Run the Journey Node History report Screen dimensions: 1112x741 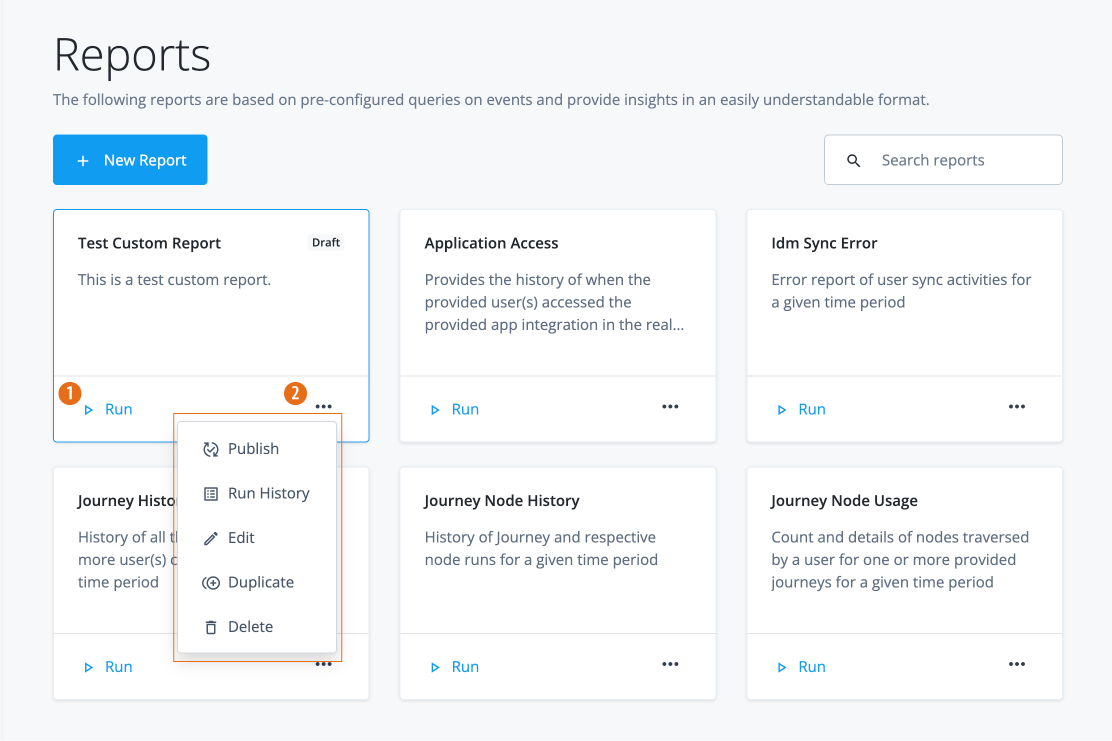tap(455, 667)
